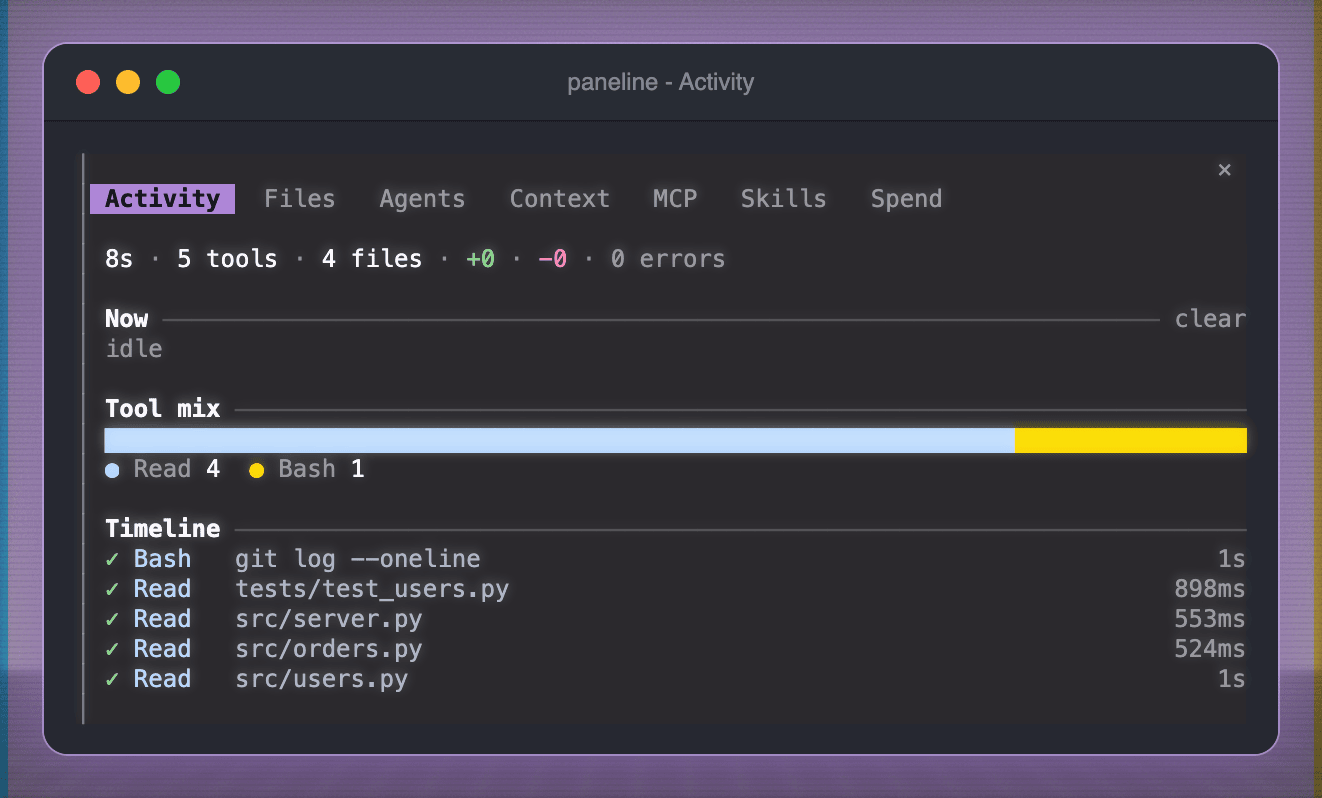Click the checkmark beside git log entry

click(112, 559)
